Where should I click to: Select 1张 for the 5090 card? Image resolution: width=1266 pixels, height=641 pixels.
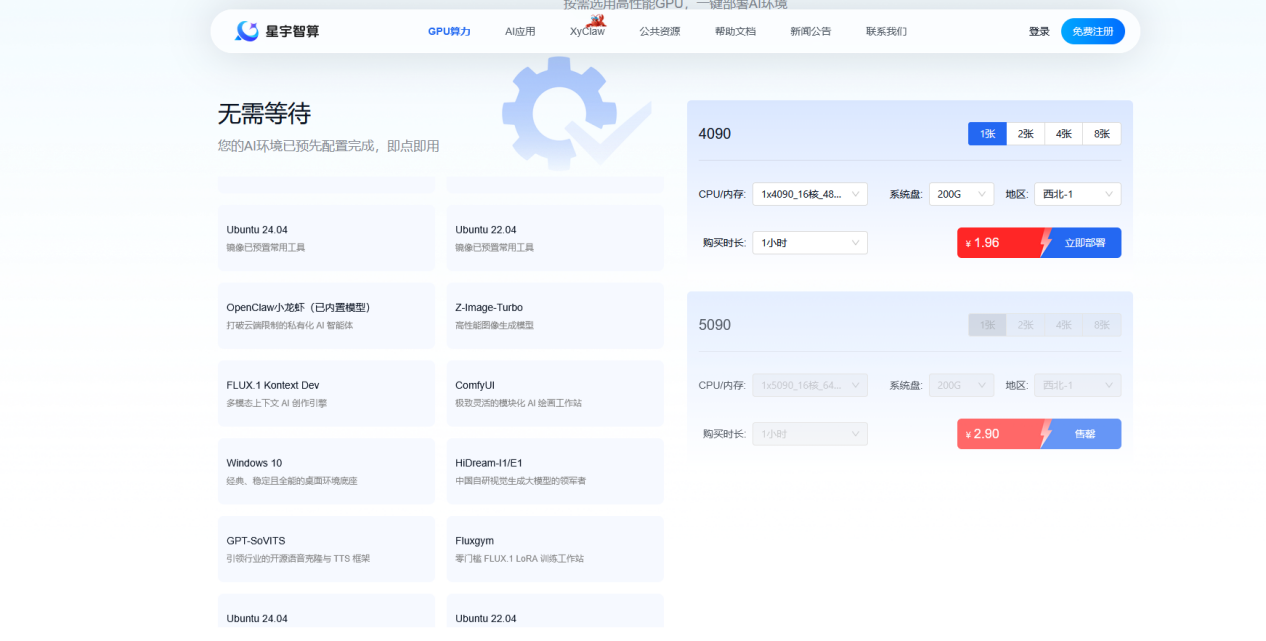[987, 325]
